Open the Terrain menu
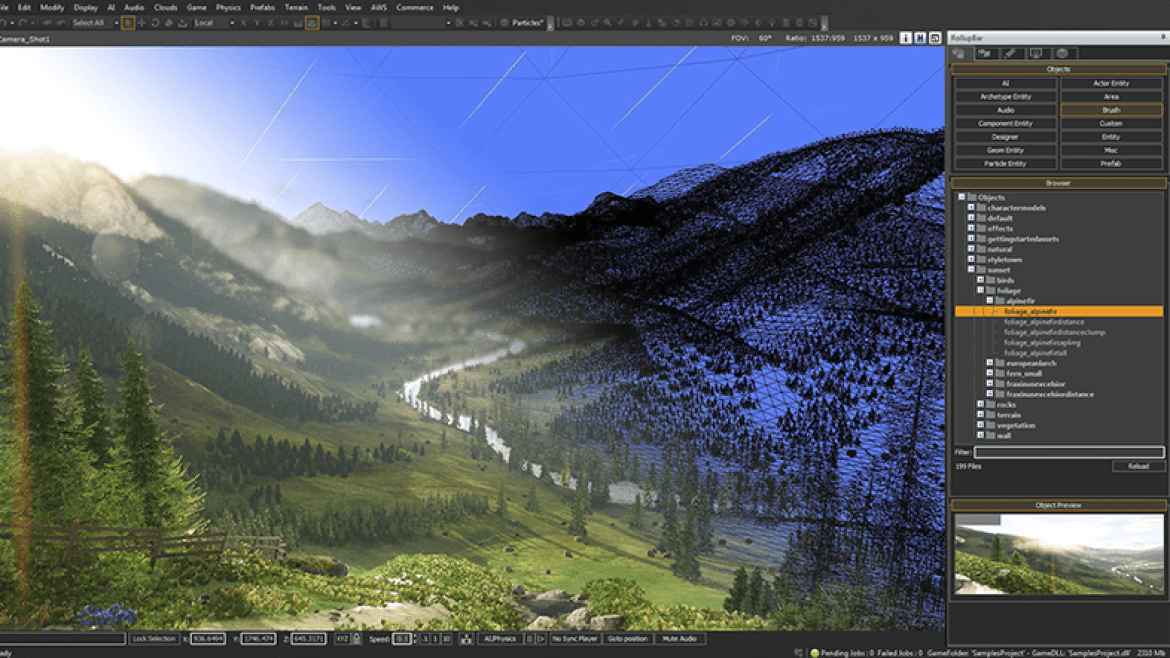This screenshot has height=658, width=1170. tap(296, 7)
